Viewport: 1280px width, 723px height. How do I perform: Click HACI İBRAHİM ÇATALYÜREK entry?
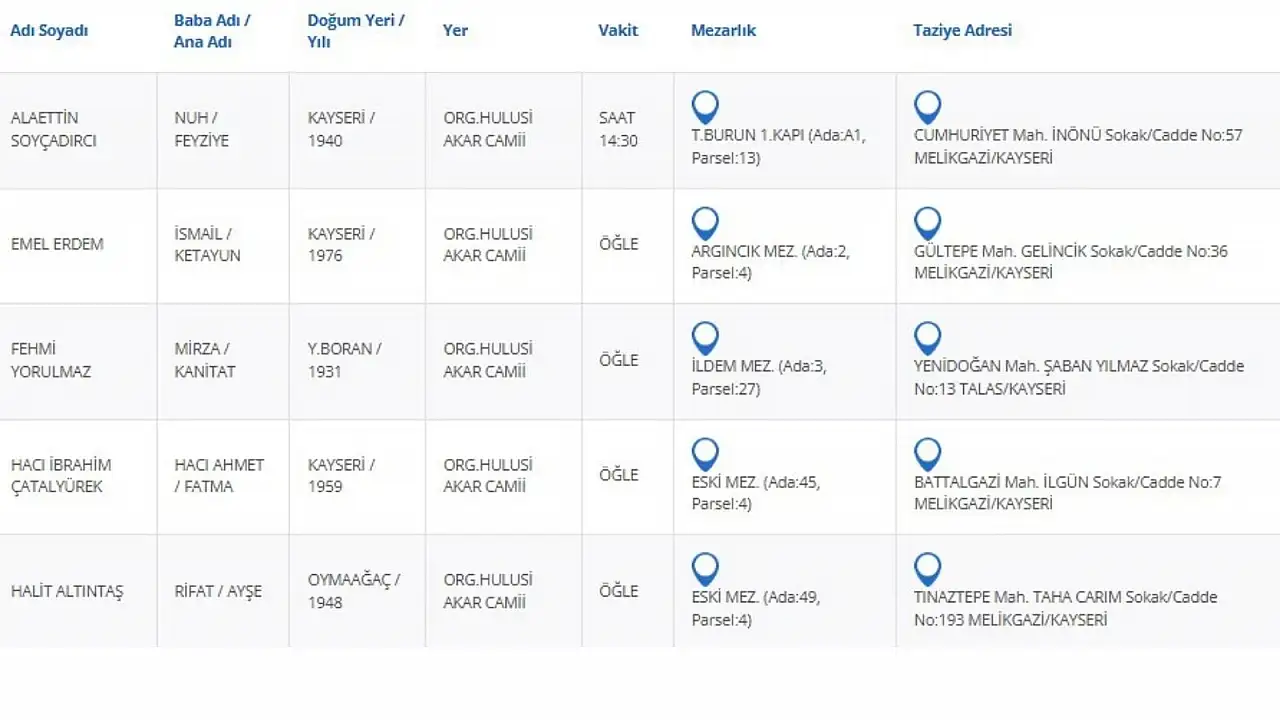[x=60, y=475]
